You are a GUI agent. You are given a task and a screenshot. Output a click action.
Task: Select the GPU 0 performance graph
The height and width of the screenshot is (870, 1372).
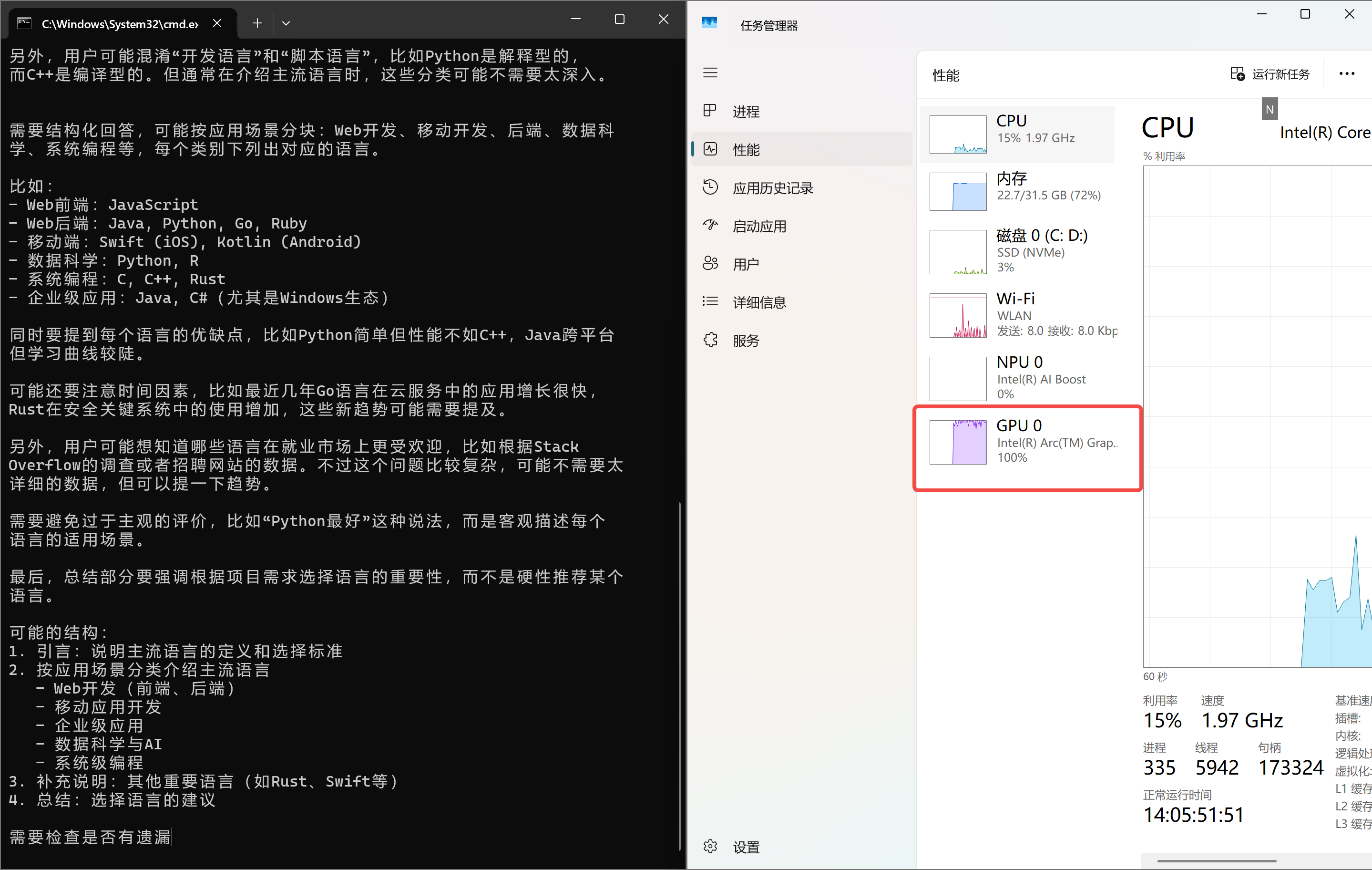[x=958, y=443]
